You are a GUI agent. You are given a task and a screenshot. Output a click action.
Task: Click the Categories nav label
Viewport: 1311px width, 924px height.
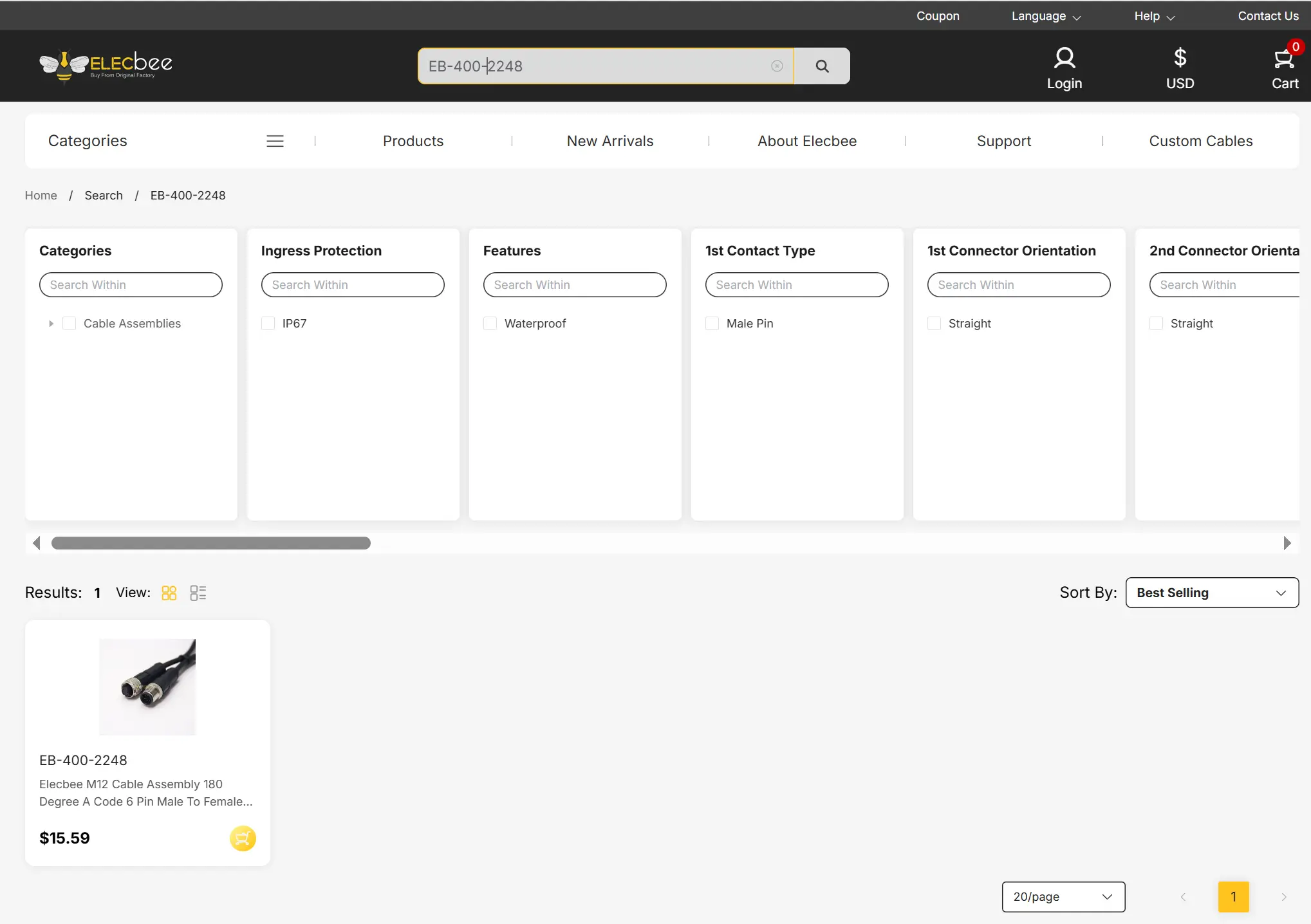[x=88, y=141]
